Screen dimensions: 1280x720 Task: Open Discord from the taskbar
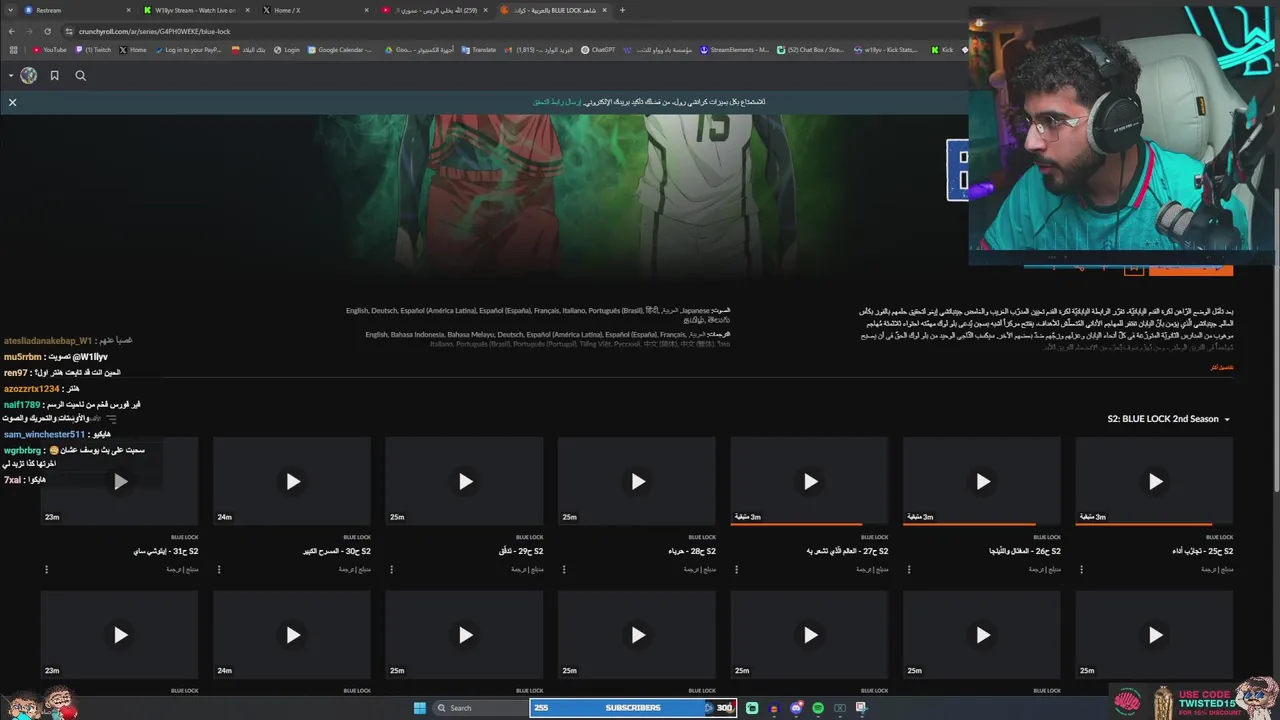796,708
